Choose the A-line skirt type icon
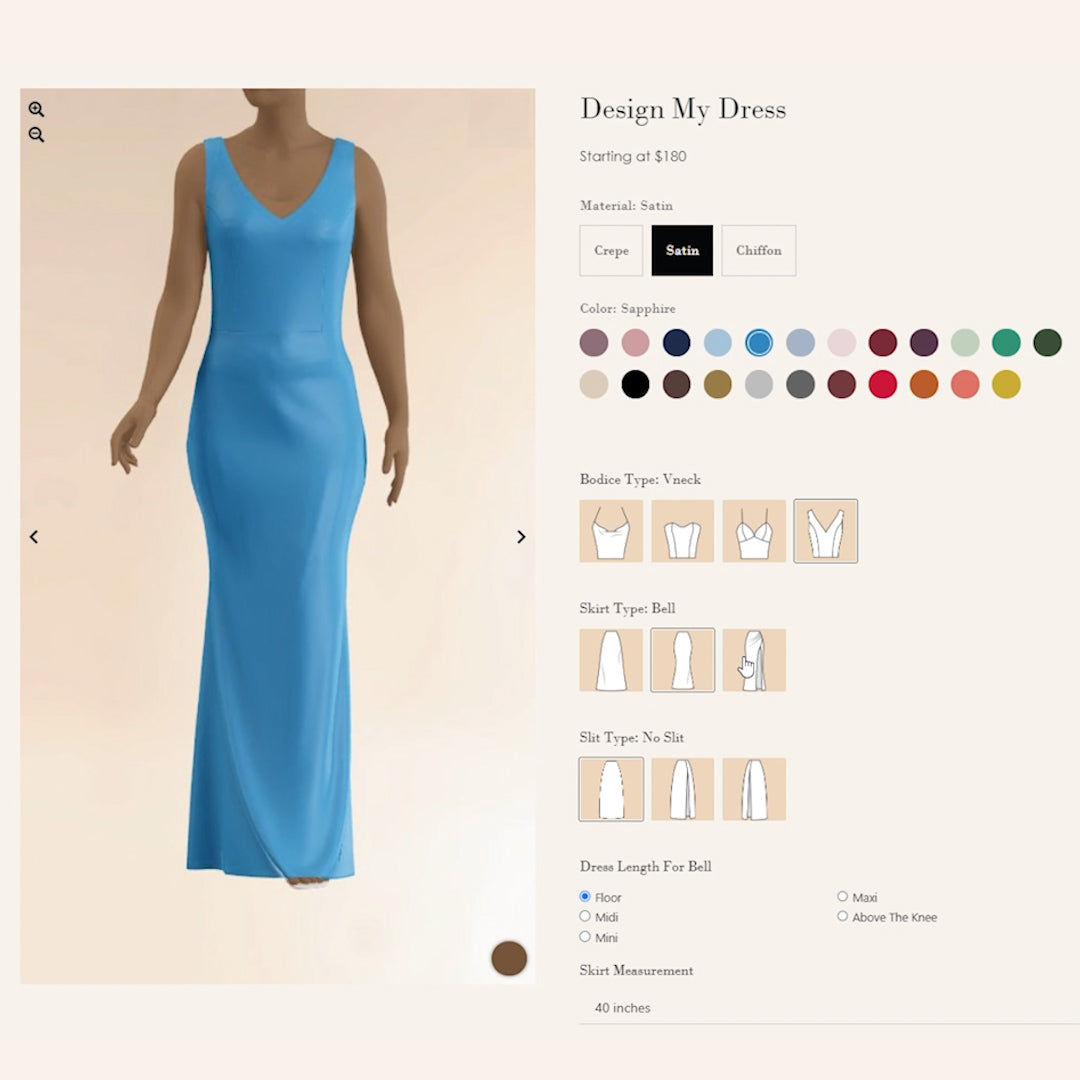The height and width of the screenshot is (1080, 1080). (x=611, y=660)
